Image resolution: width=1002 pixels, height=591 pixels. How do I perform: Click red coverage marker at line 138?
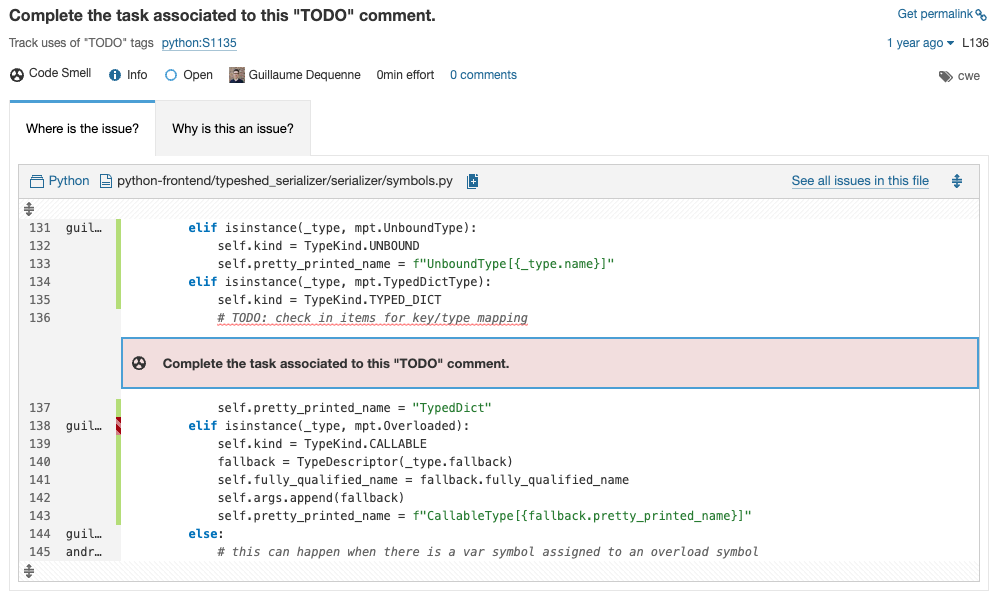118,426
